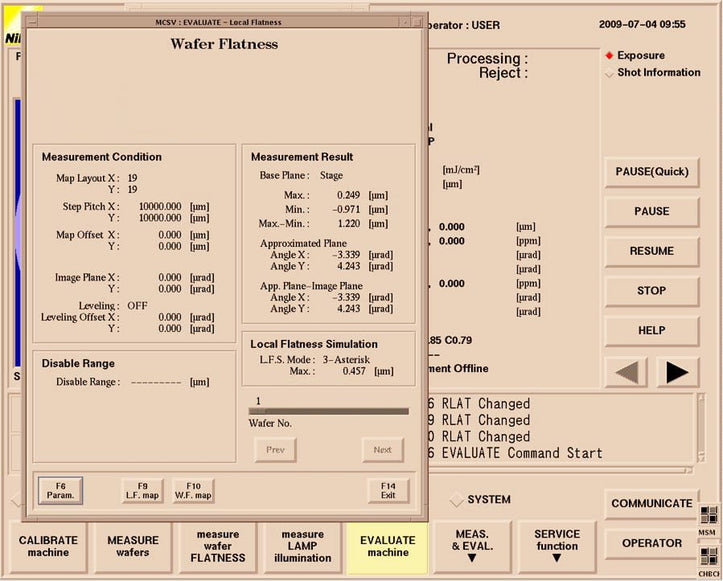Open the window menu of Local Flatness dialog

[31, 22]
